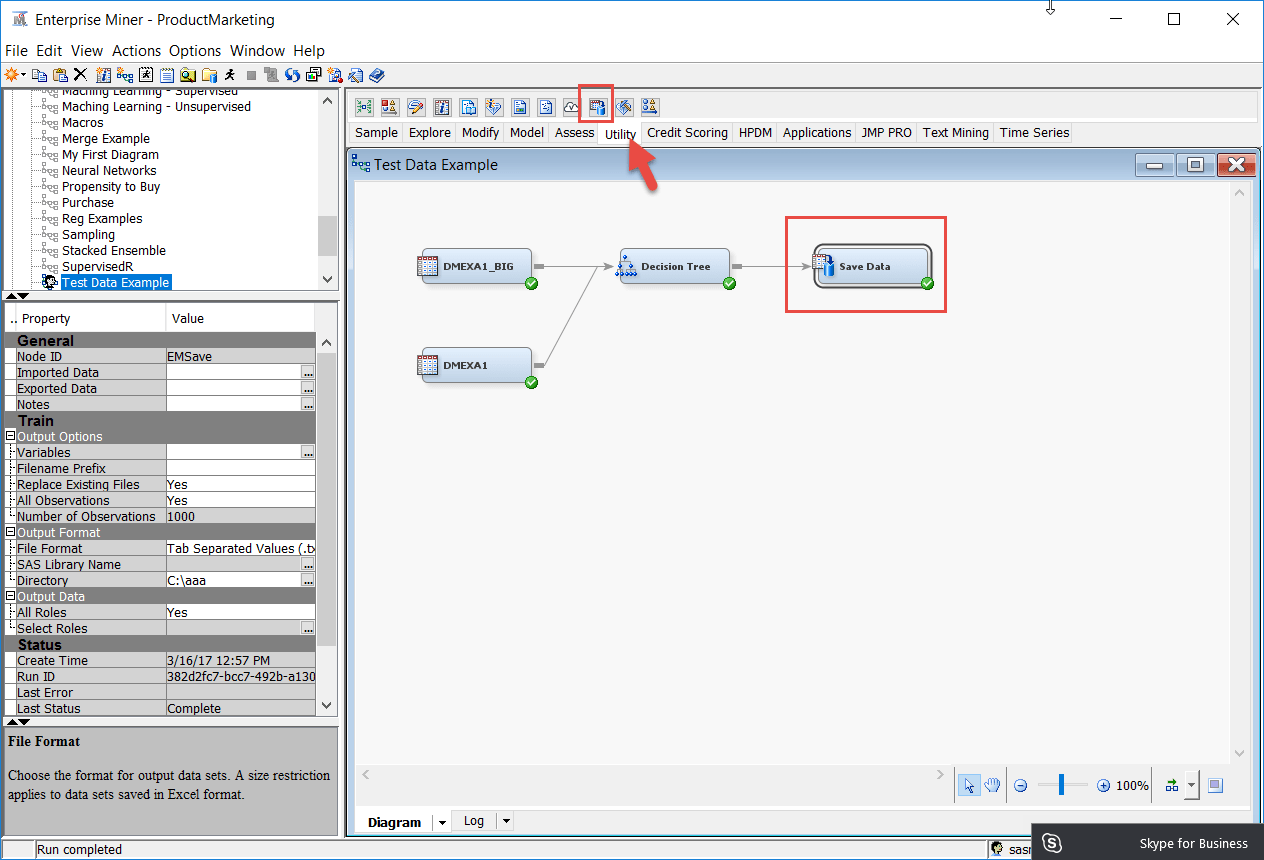This screenshot has width=1264, height=860.
Task: Click the diagram zoom slider handle
Action: (1061, 785)
